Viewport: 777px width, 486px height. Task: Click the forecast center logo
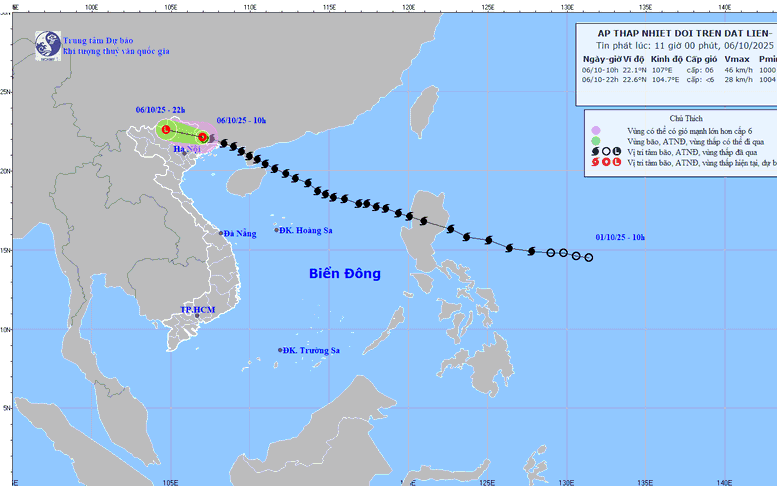point(48,43)
